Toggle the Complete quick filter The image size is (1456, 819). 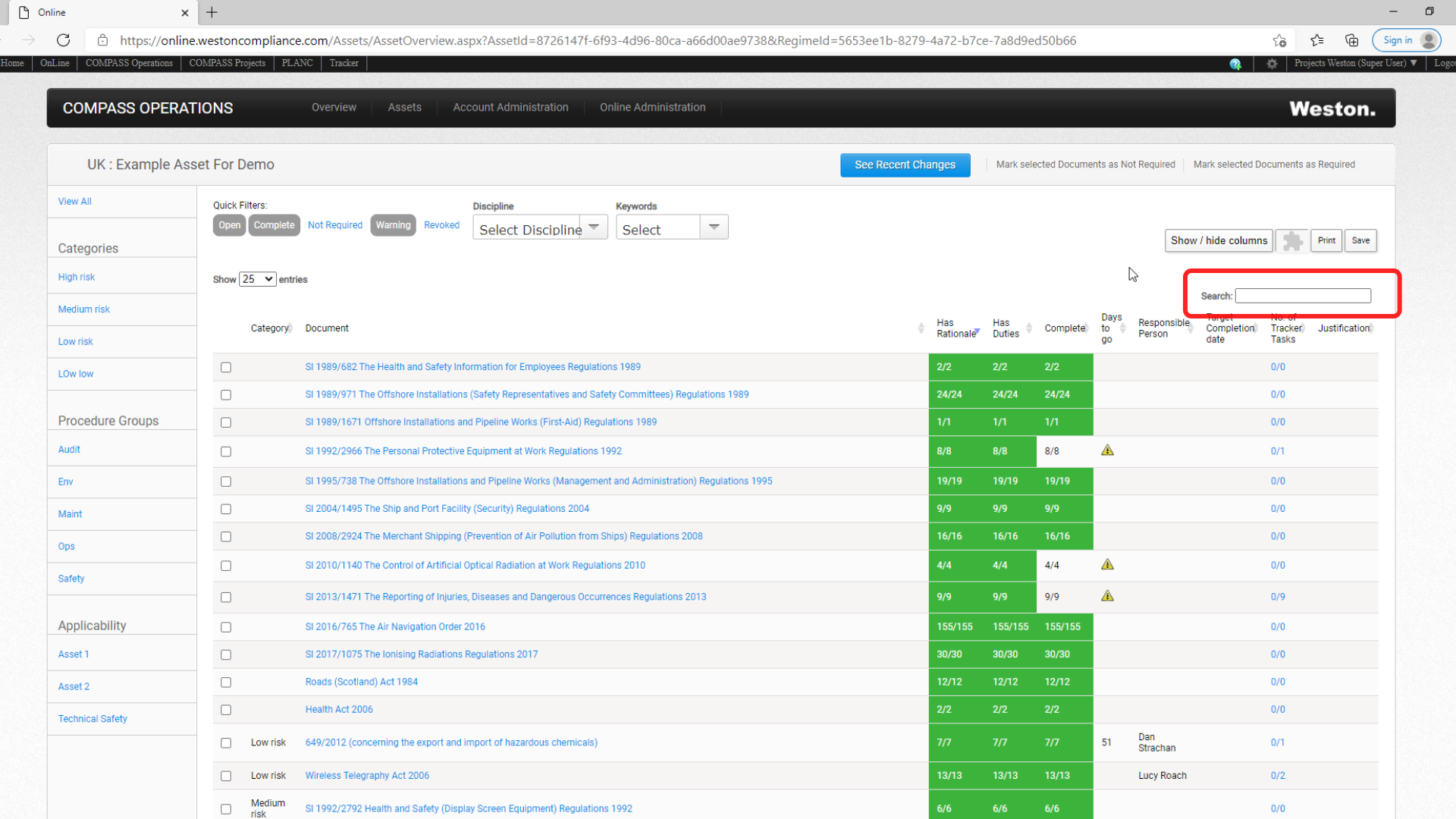(274, 225)
